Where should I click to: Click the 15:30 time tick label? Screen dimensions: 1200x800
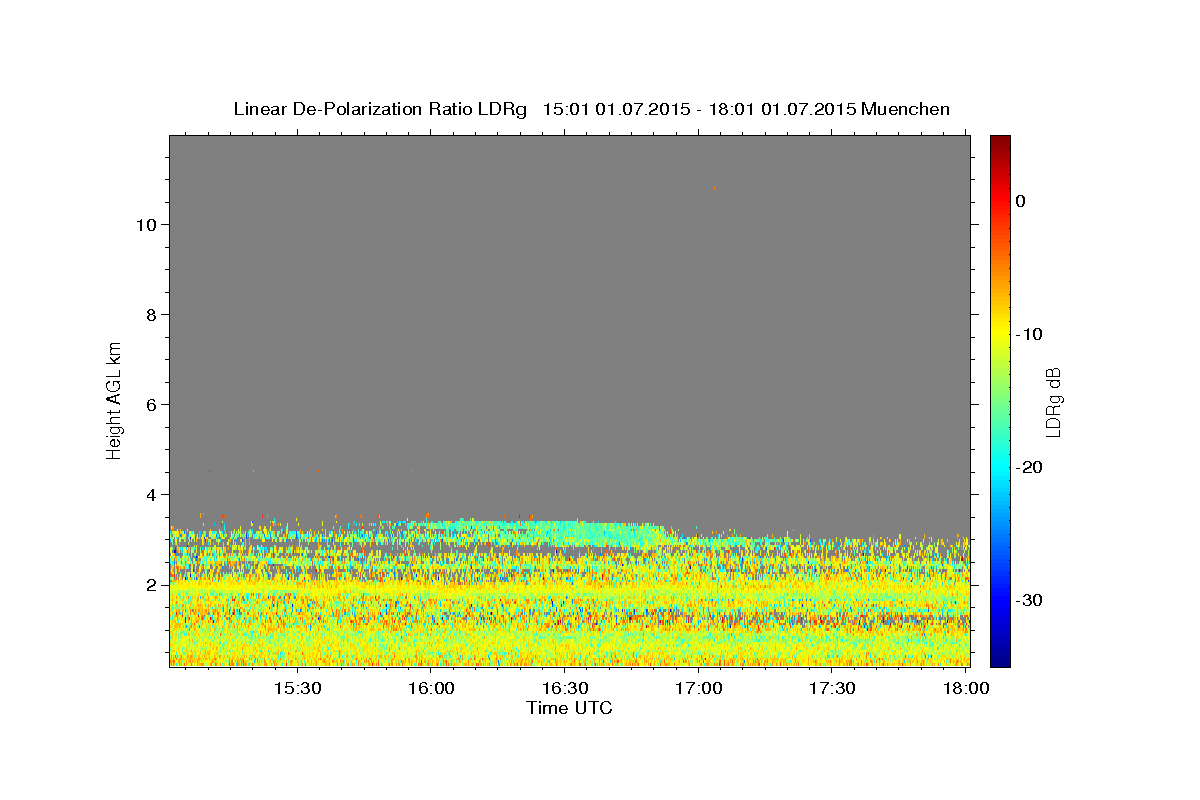[x=297, y=689]
